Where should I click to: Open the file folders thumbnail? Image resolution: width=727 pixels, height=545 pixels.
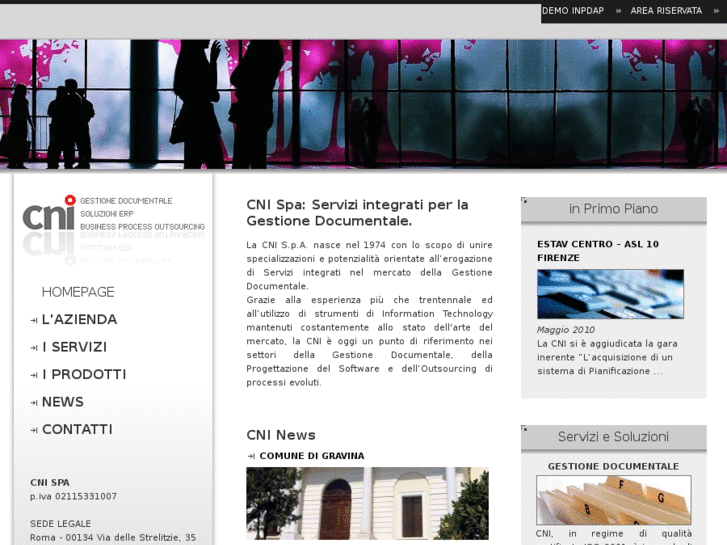[x=613, y=500]
